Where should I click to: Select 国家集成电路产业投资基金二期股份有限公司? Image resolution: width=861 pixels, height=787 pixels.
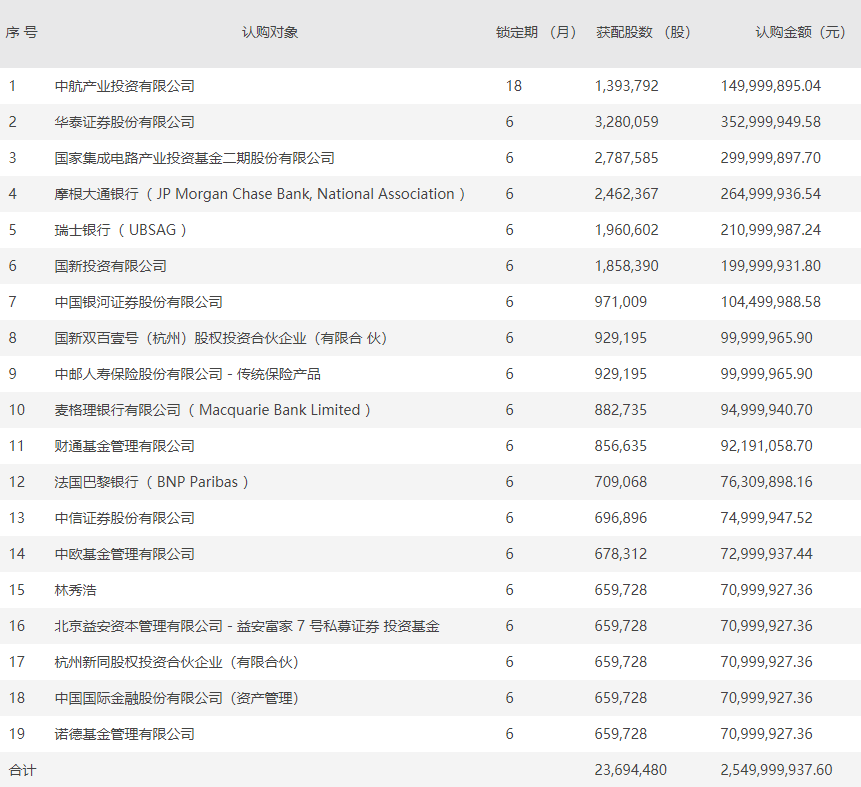pyautogui.click(x=194, y=158)
